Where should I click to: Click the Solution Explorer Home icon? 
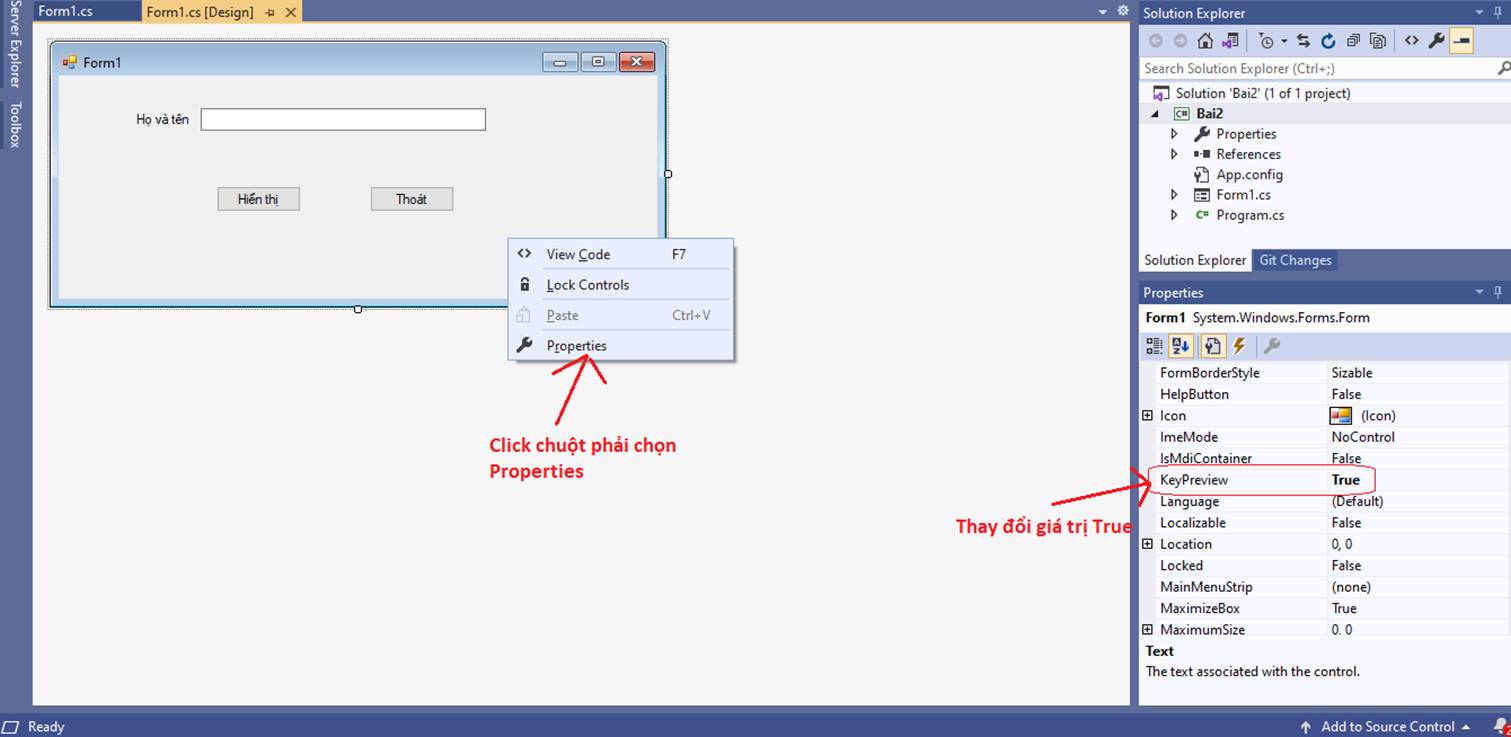click(1204, 41)
